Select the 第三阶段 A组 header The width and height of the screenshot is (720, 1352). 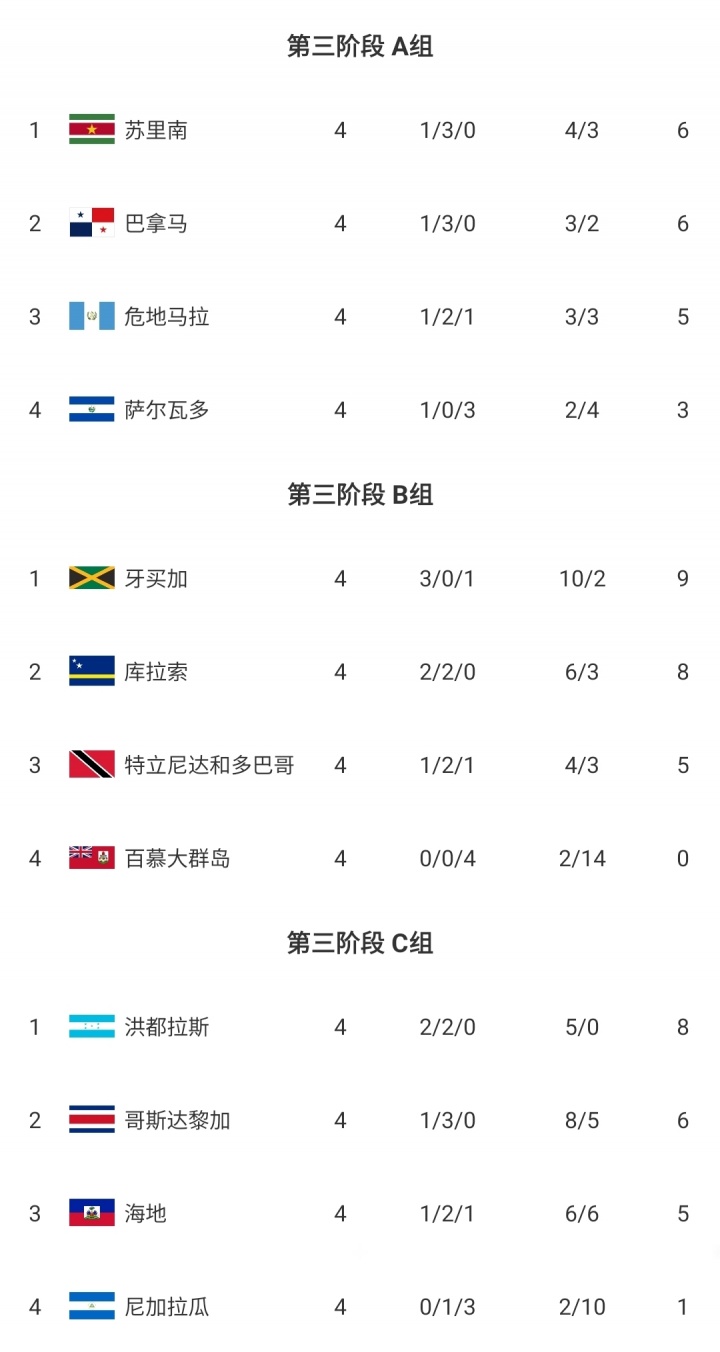[360, 47]
